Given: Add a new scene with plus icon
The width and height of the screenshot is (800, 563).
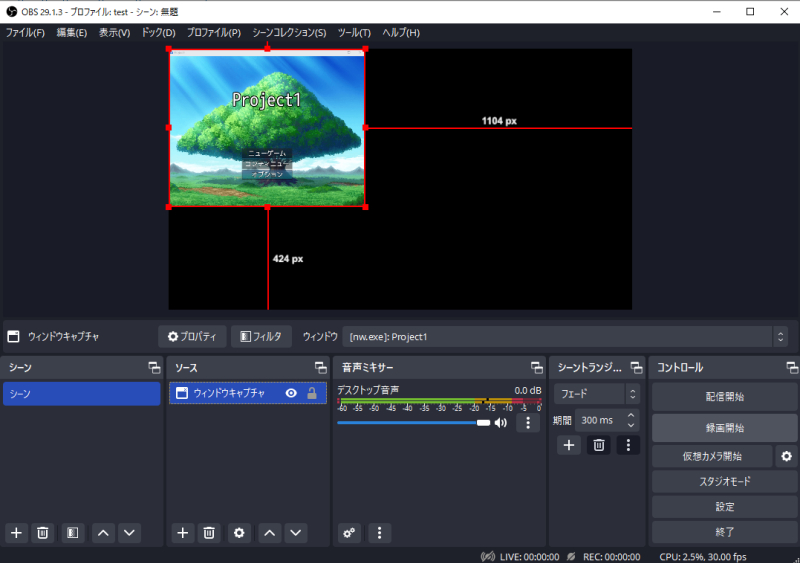Looking at the screenshot, I should (16, 533).
